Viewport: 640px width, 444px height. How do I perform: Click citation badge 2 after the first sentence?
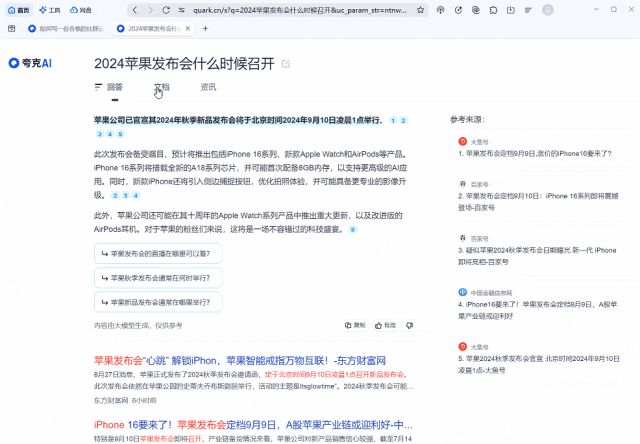pos(403,120)
